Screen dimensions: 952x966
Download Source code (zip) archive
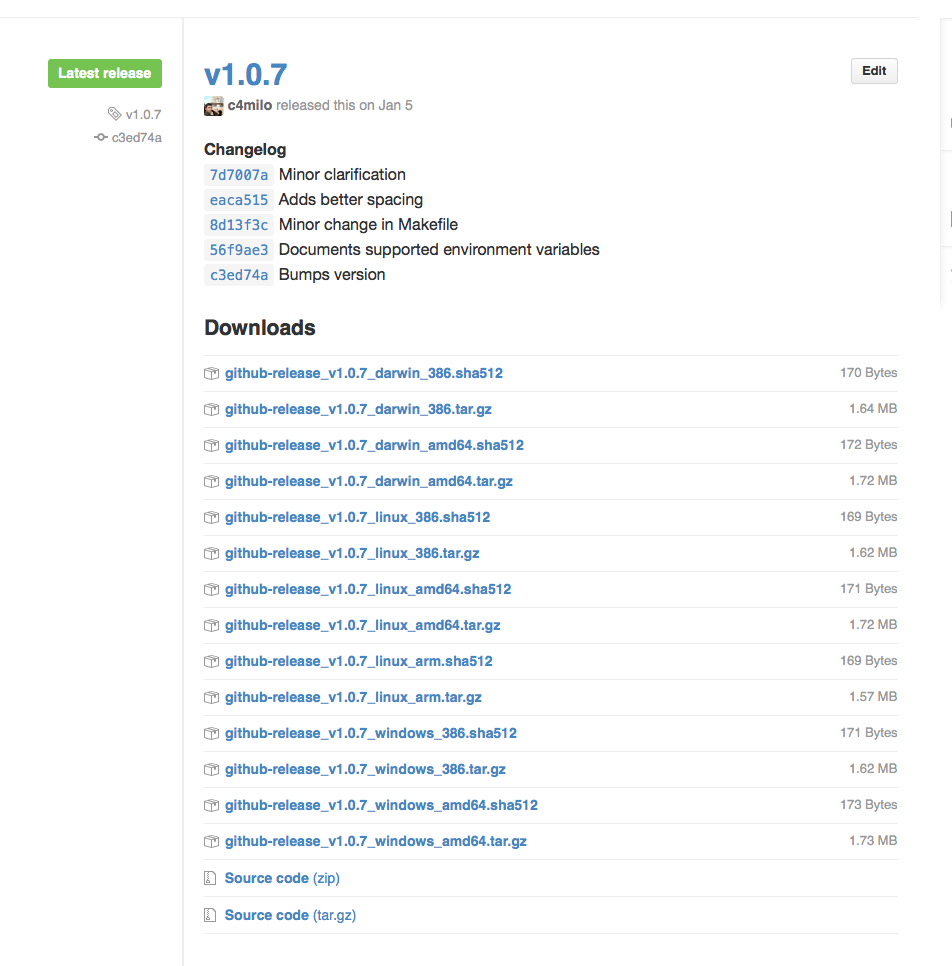coord(267,878)
